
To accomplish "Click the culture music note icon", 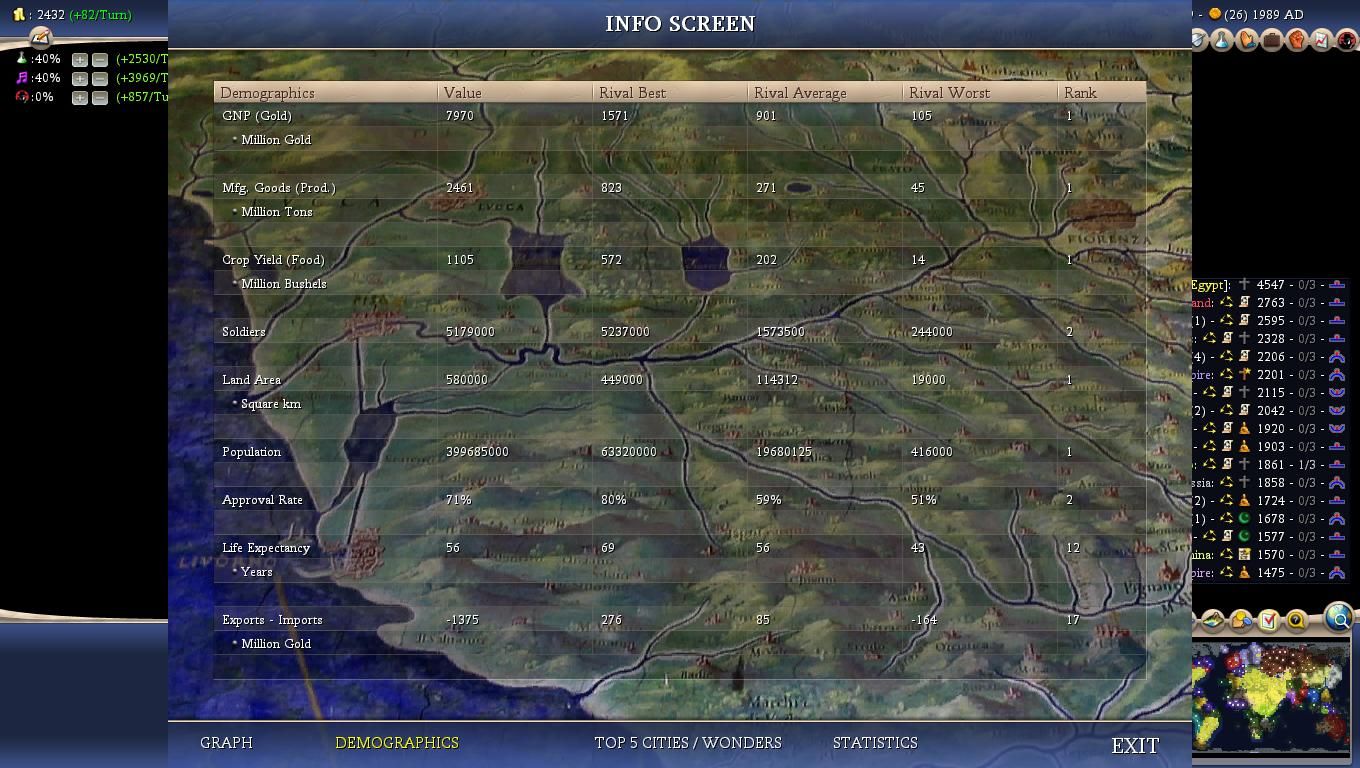I will click(22, 78).
